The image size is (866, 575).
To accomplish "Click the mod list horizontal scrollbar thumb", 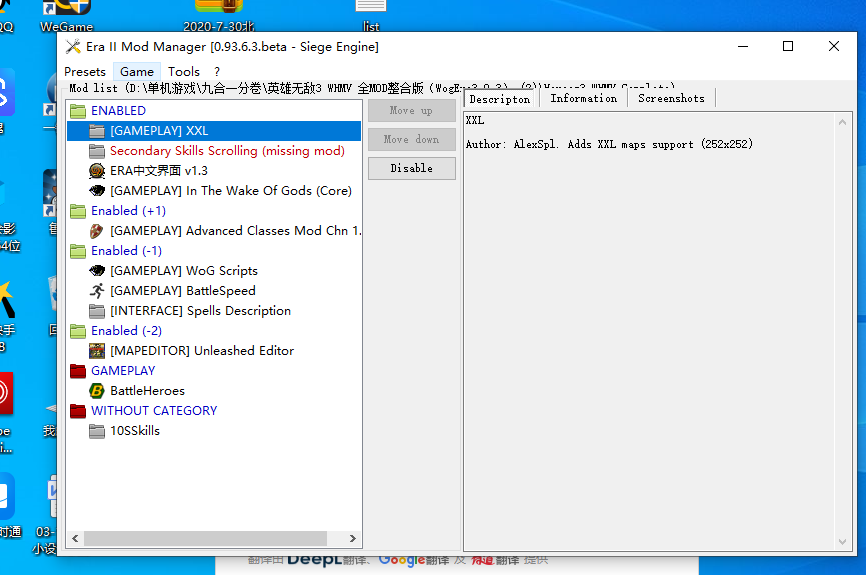I will pyautogui.click(x=205, y=539).
